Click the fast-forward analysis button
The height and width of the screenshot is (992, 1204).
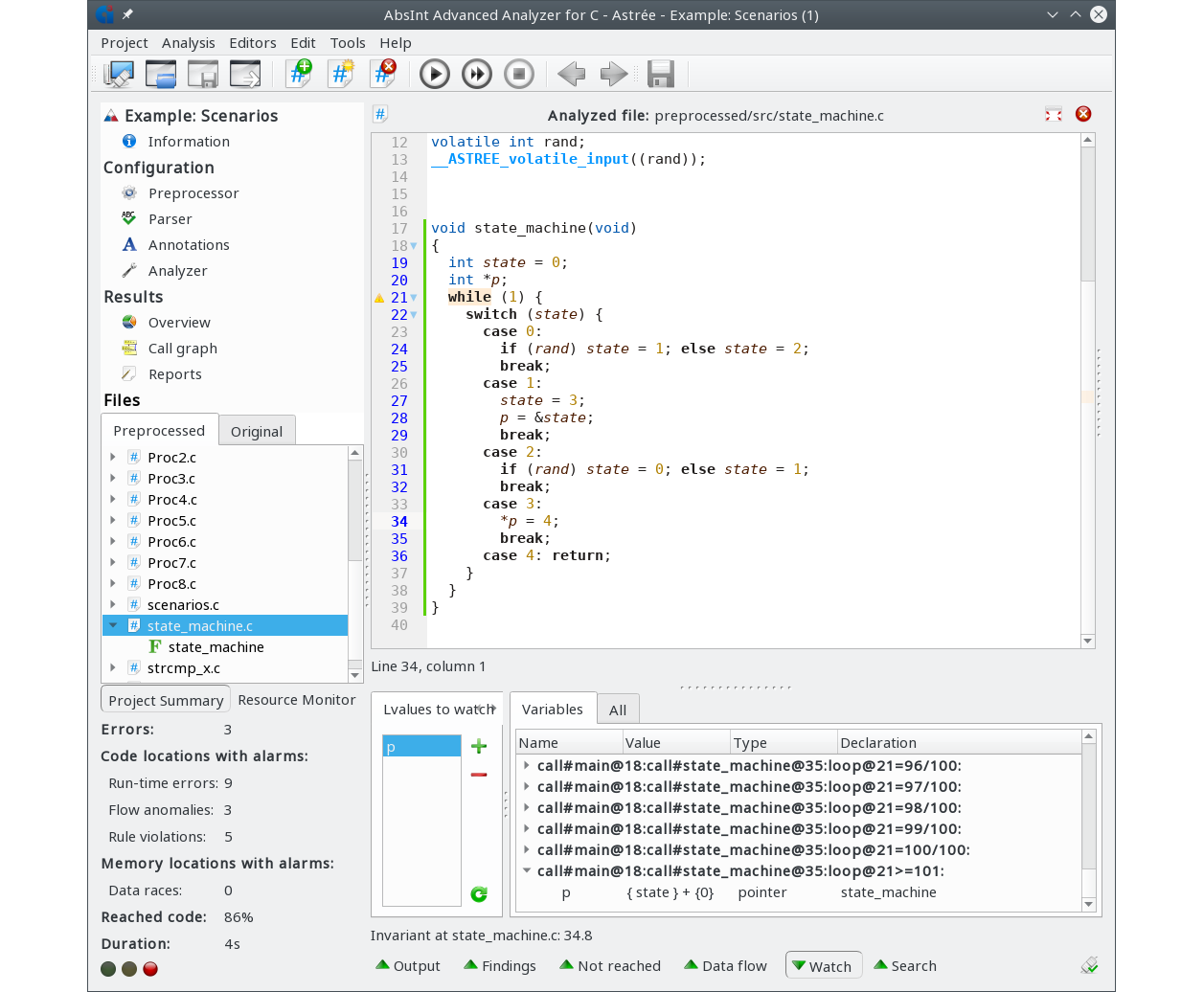pos(477,74)
